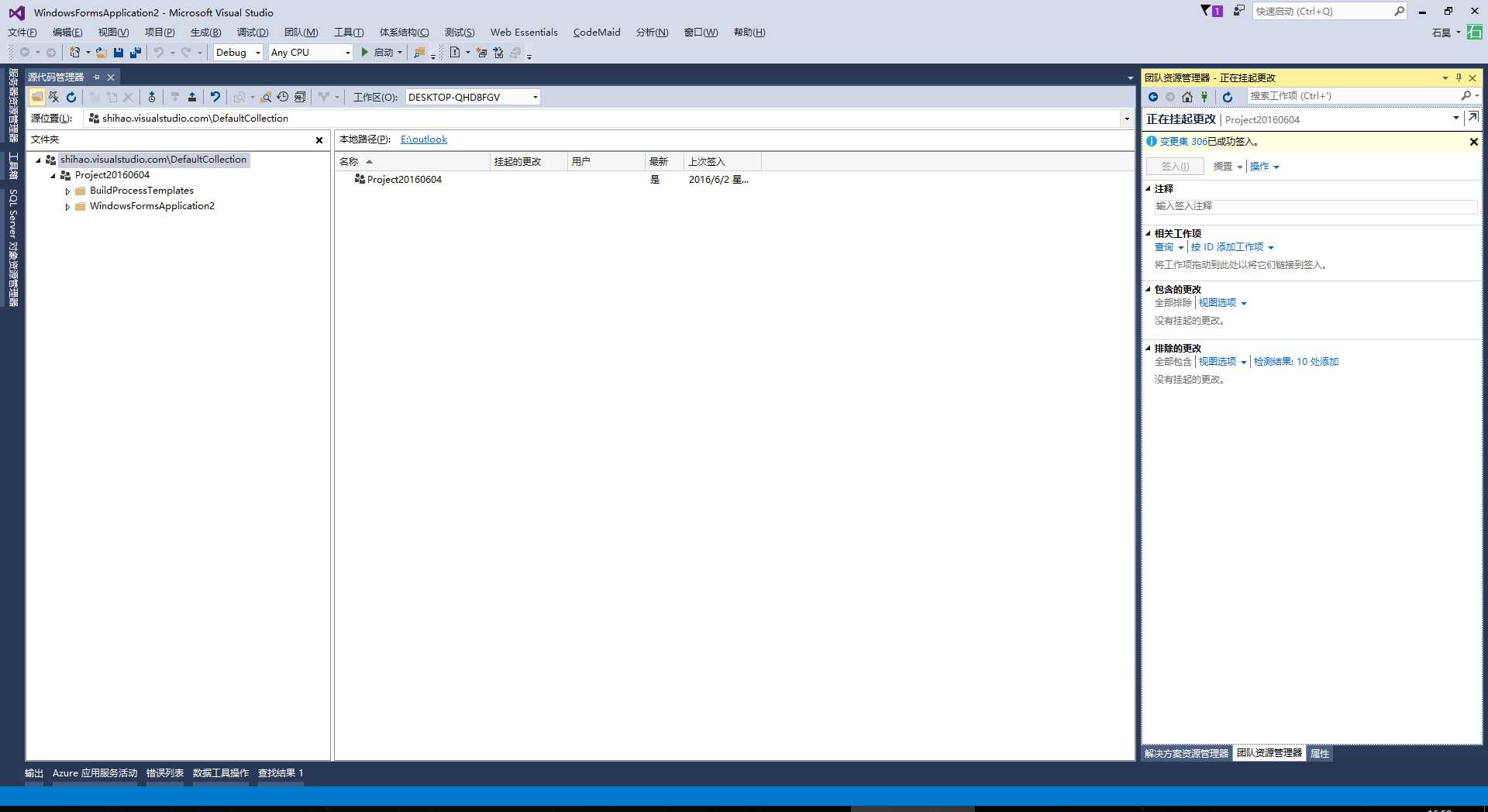The height and width of the screenshot is (812, 1488).
Task: Open the Web Essentials menu
Action: click(524, 32)
